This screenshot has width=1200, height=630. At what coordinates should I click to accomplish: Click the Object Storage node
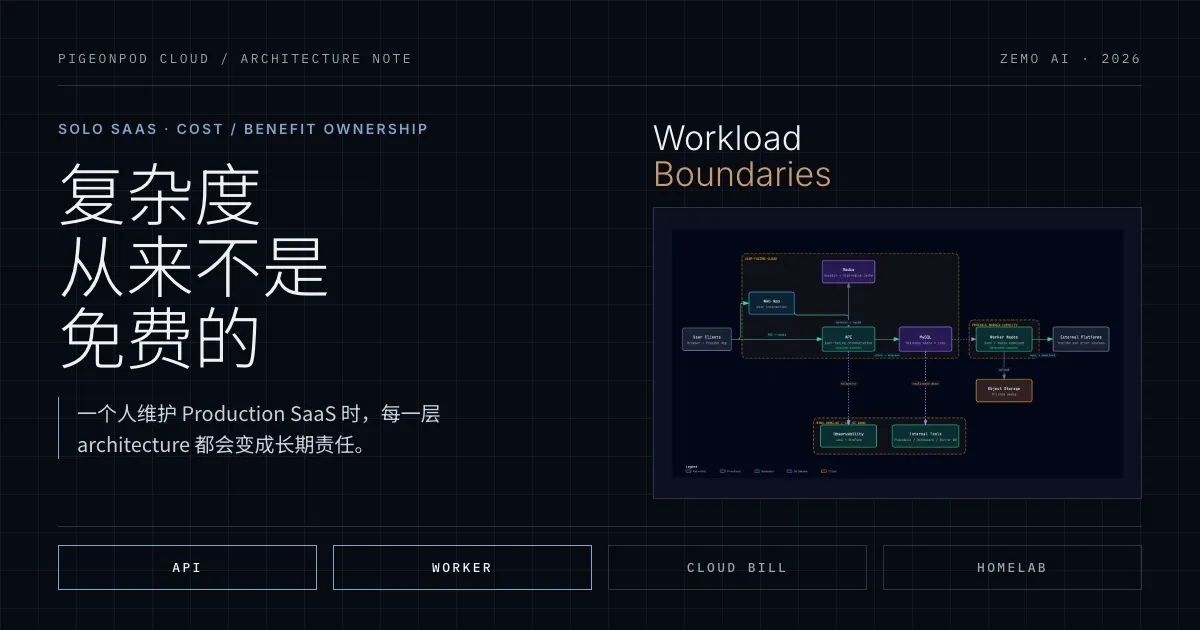(x=1004, y=390)
